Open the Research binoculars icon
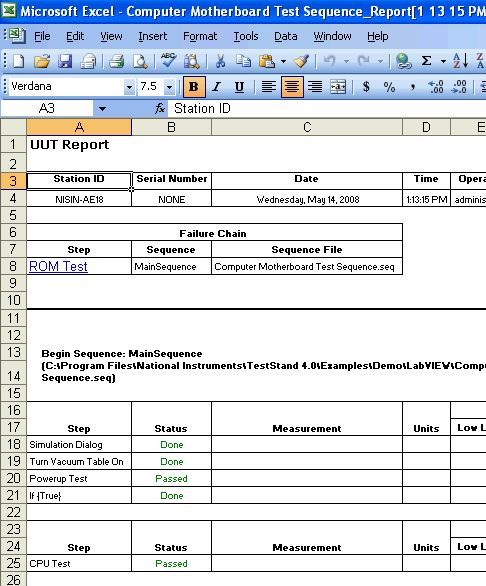The width and height of the screenshot is (486, 586). pyautogui.click(x=192, y=61)
